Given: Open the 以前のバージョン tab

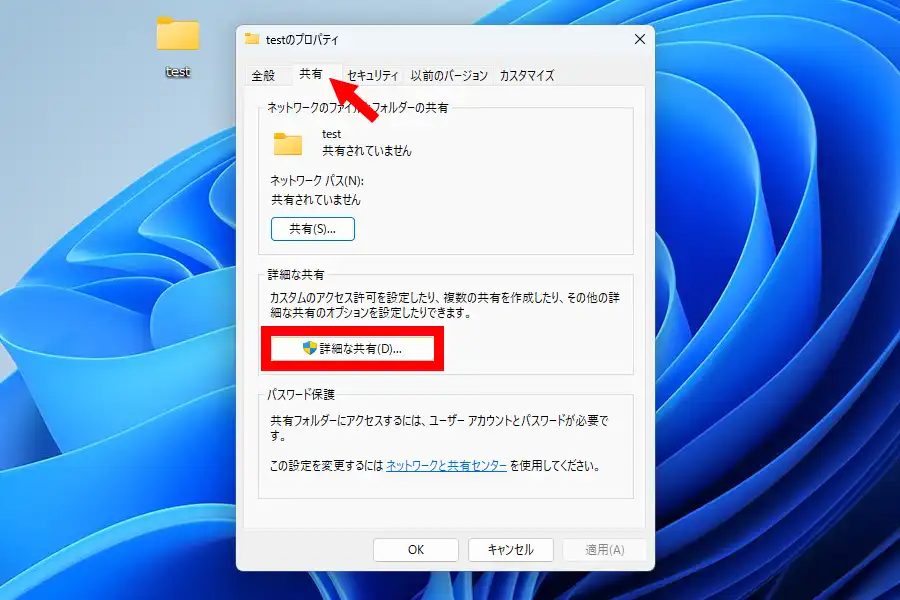Looking at the screenshot, I should click(449, 75).
